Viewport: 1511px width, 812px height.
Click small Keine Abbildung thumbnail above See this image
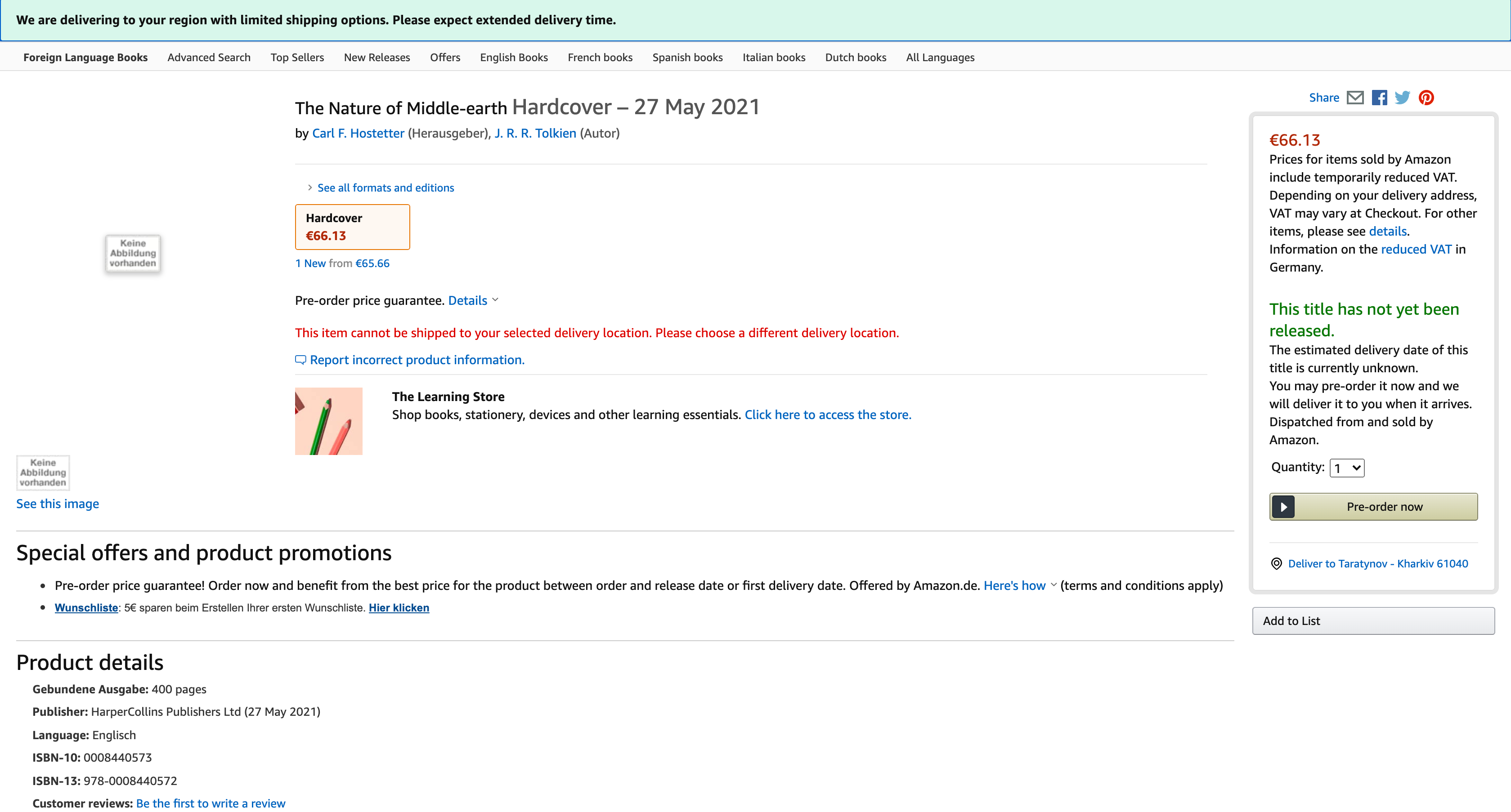[x=43, y=473]
